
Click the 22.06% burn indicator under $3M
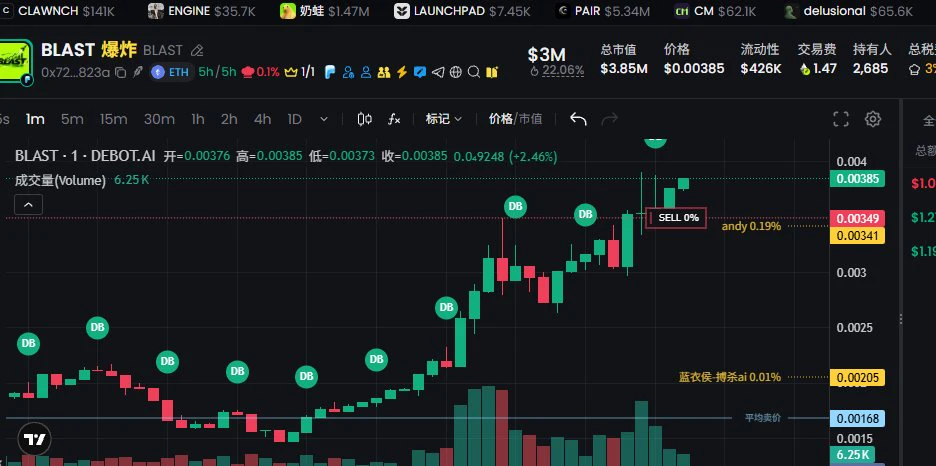557,70
